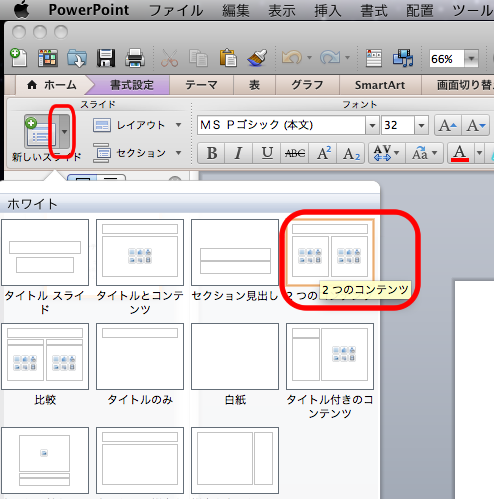Choose the タイトルとコンテンツ layout thumbnail
Image resolution: width=494 pixels, height=499 pixels.
(140, 252)
